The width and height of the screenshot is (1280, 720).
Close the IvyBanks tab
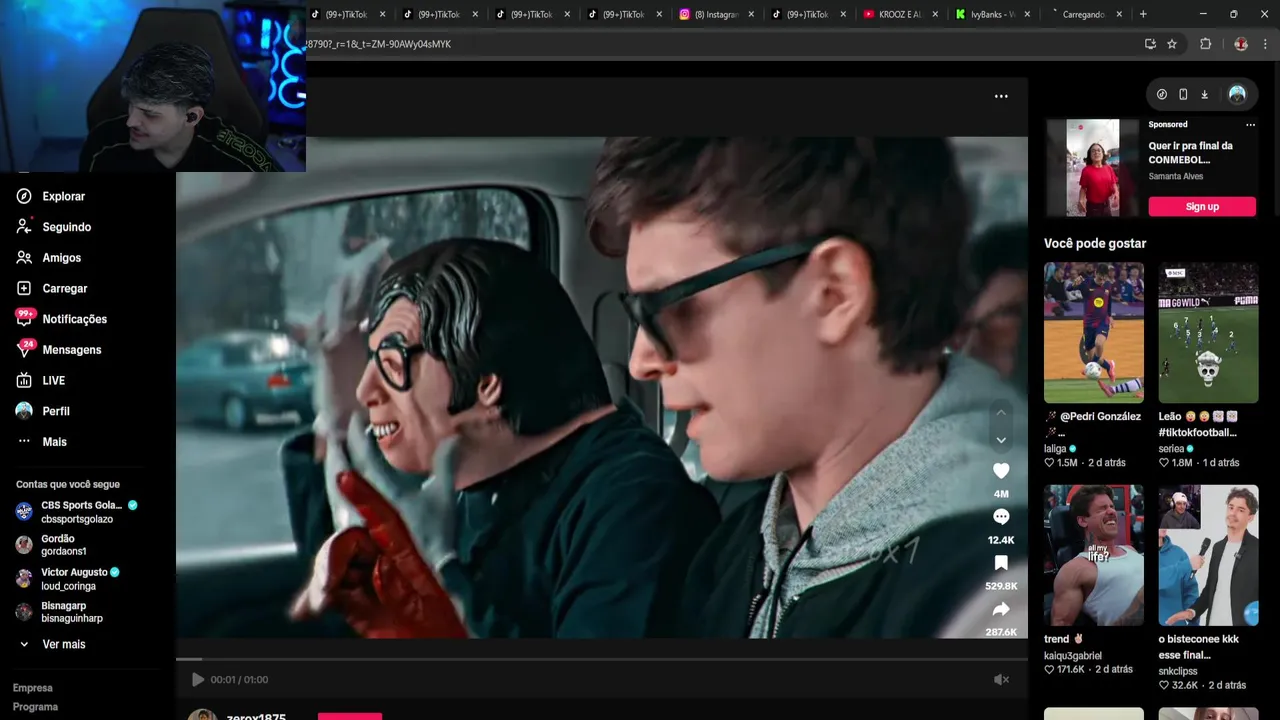(x=1027, y=15)
